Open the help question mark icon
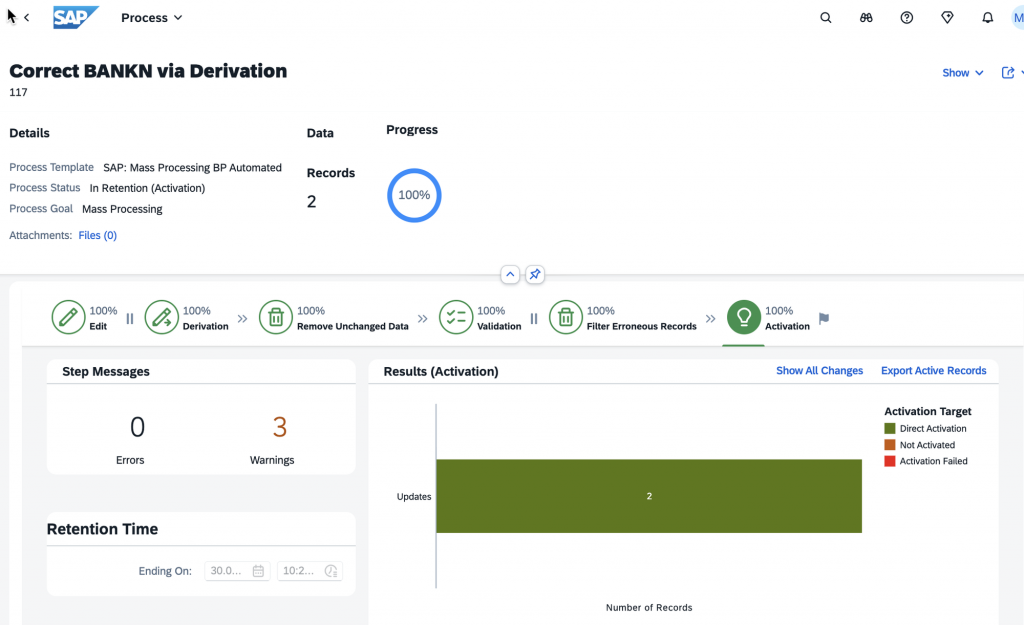This screenshot has width=1024, height=625. pos(906,18)
